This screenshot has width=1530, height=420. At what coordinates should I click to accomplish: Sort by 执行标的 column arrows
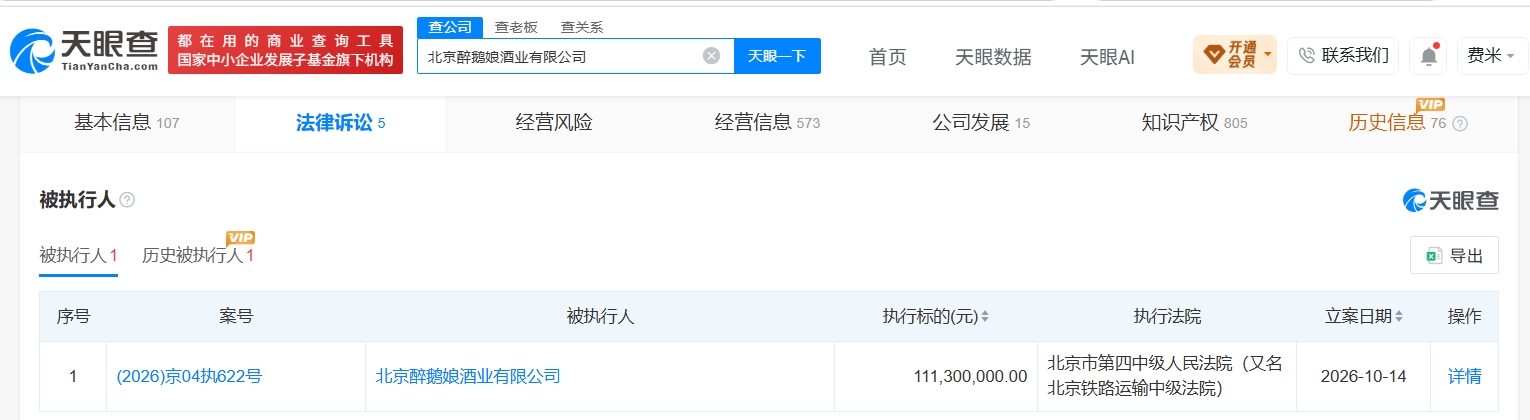[984, 317]
